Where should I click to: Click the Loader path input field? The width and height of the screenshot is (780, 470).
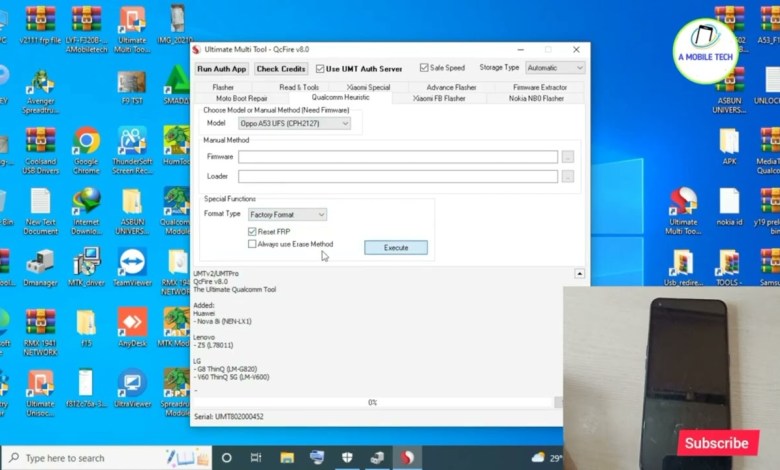398,176
